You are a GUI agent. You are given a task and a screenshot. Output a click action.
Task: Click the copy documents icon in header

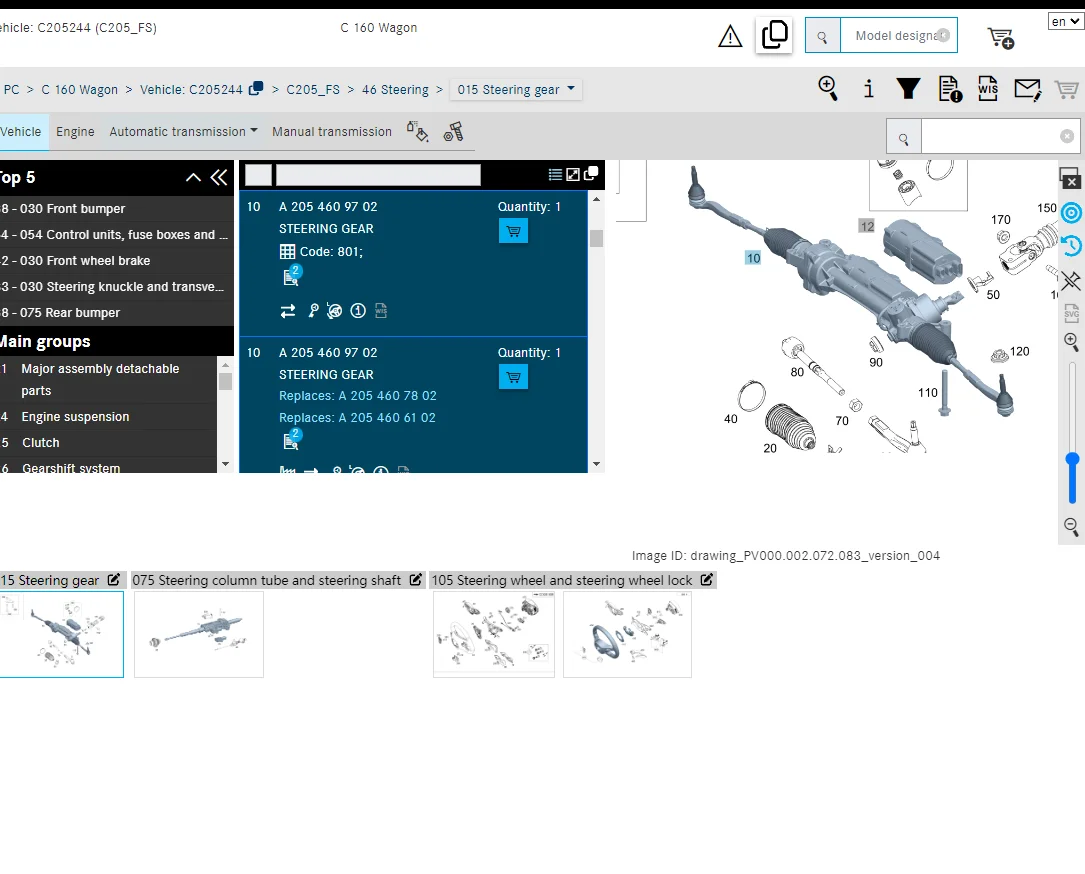click(774, 35)
